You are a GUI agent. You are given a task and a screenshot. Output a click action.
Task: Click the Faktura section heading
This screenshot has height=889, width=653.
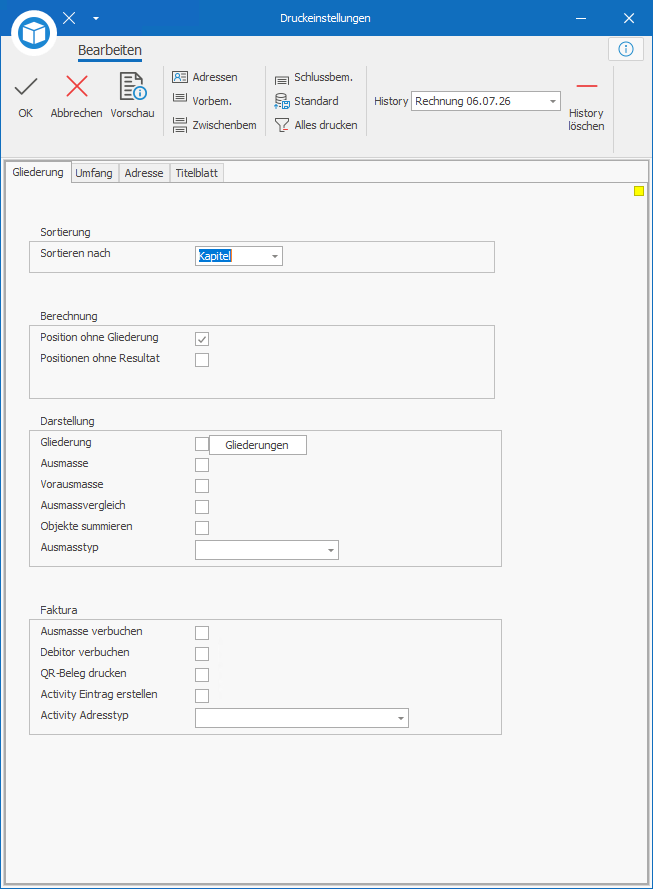coord(59,610)
